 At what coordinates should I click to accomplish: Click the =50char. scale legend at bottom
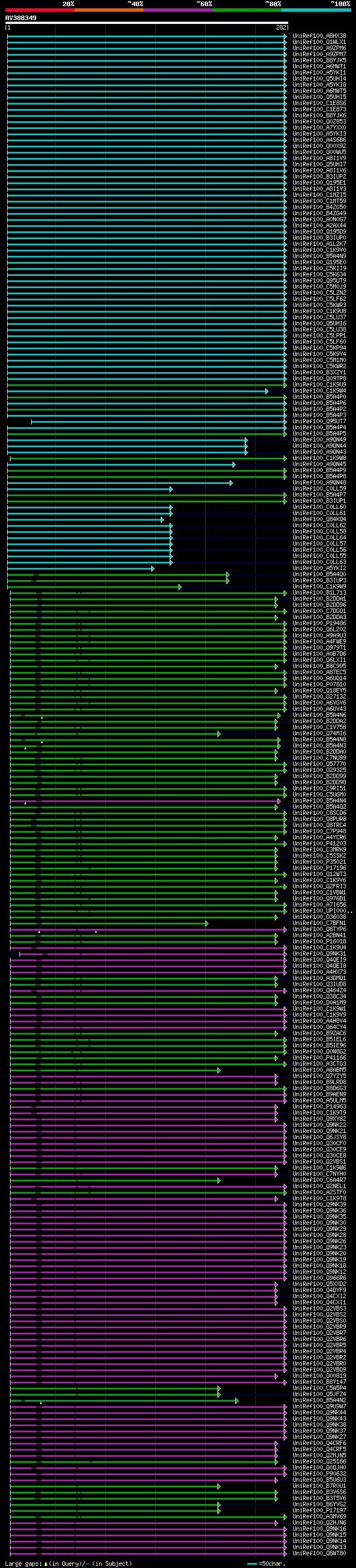(266, 1563)
